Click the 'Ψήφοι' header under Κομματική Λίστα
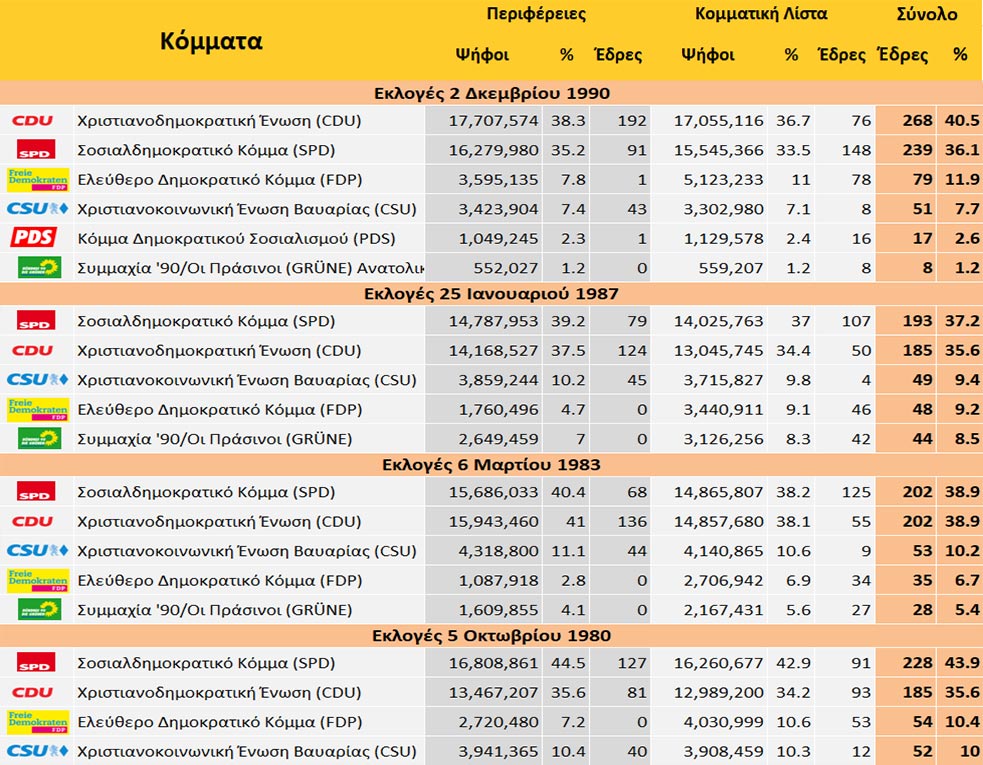Viewport: 983px width, 765px height. pos(708,55)
